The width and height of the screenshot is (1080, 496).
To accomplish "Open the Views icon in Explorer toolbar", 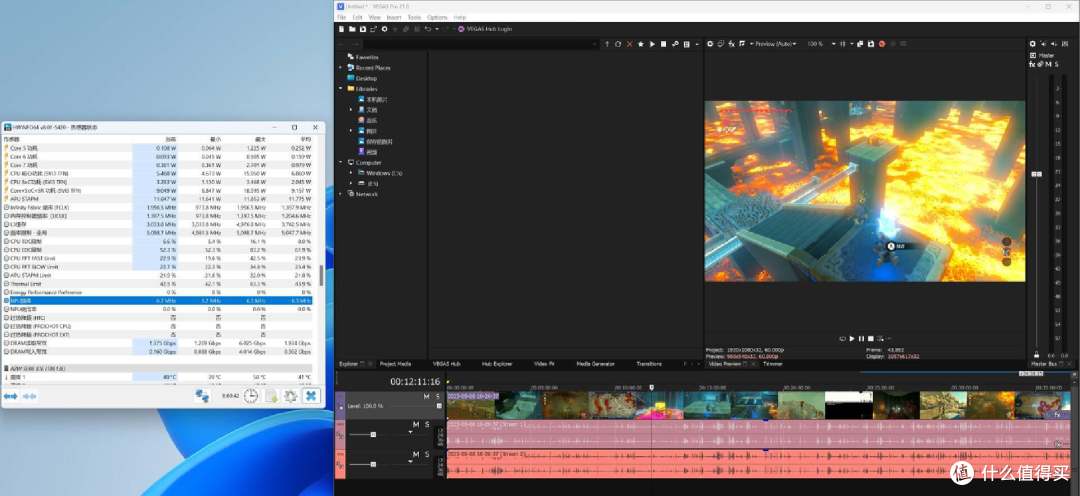I will tap(686, 44).
